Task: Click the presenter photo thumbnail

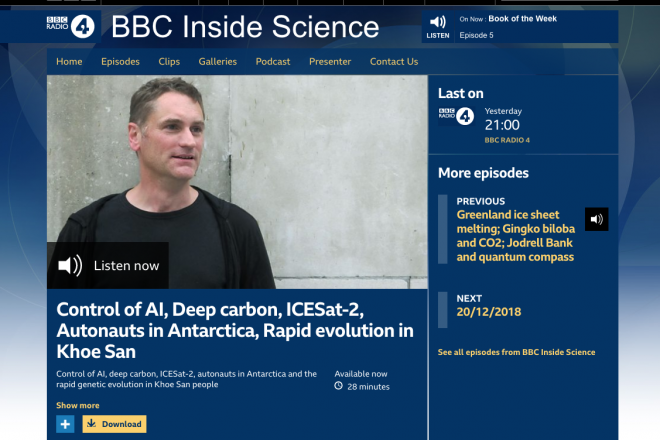Action: 237,182
